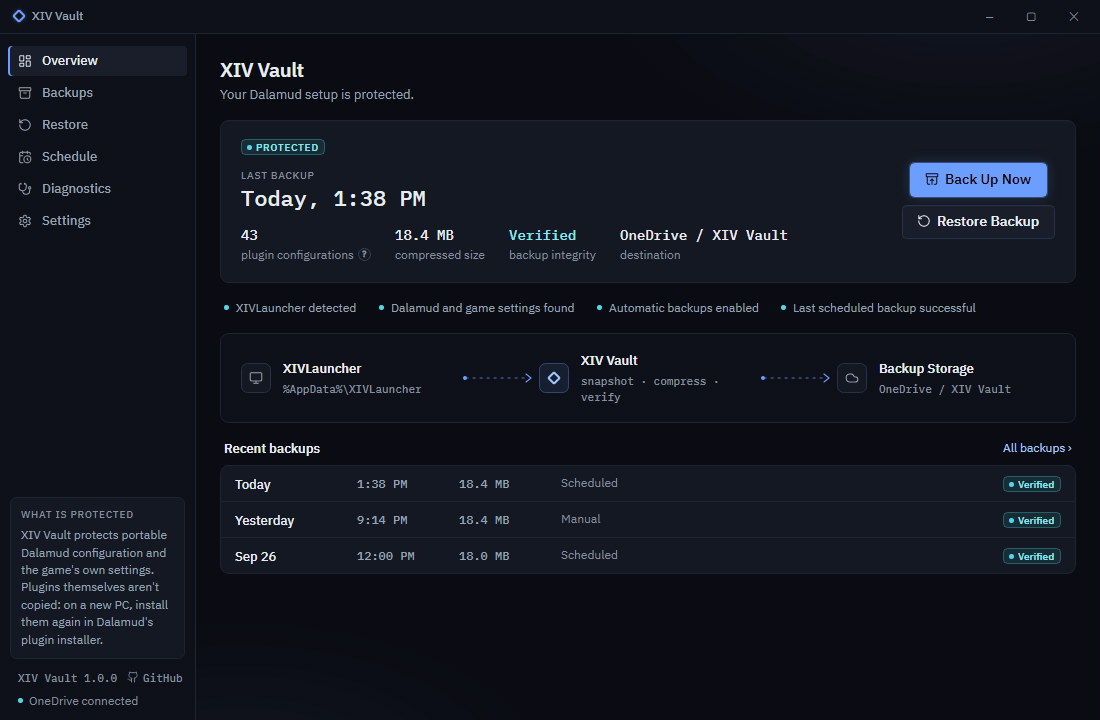Click the Backups archive box icon
Screen dimensions: 1100x720
coord(25,93)
